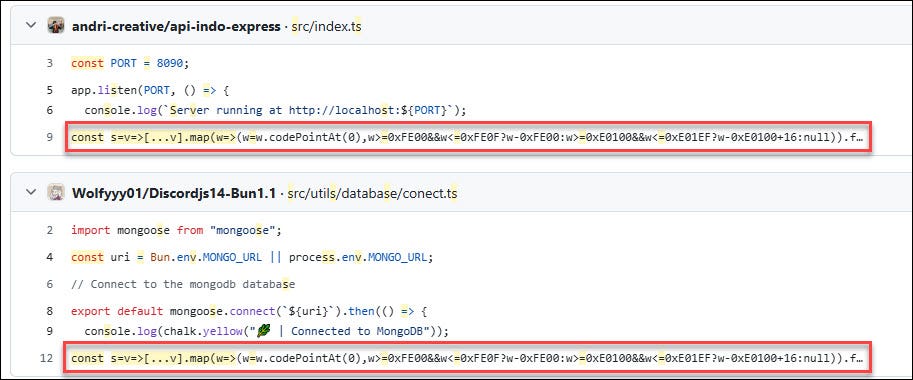Open Wolfyyy01 user avatar

[x=56, y=192]
